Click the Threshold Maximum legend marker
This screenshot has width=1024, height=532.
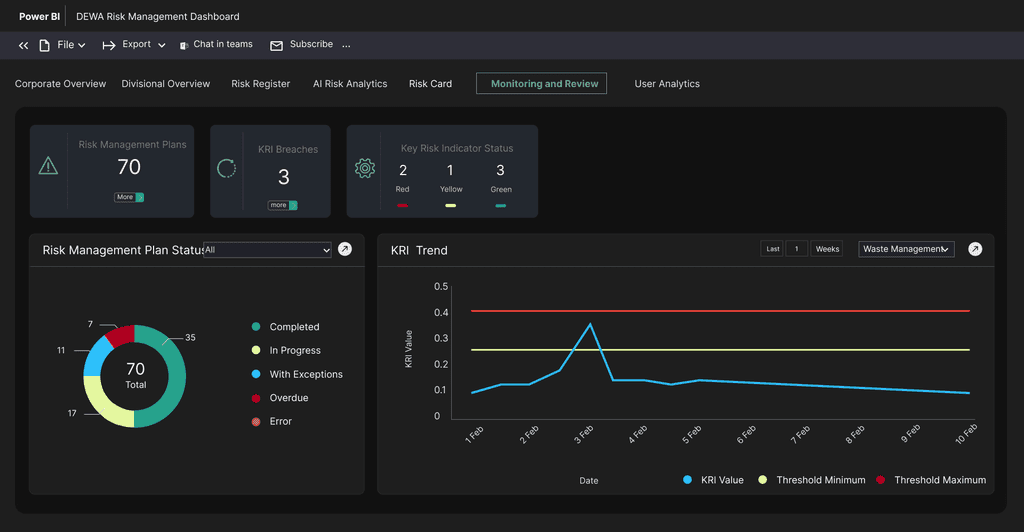(880, 480)
